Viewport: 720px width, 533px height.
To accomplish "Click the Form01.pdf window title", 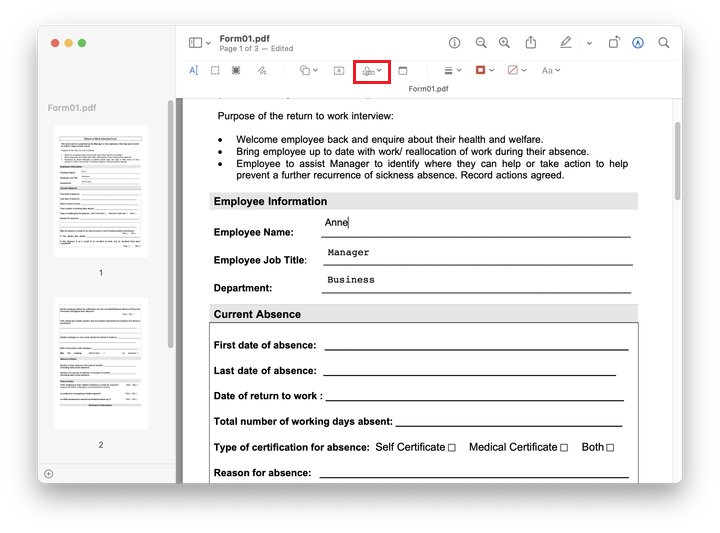I will click(244, 39).
